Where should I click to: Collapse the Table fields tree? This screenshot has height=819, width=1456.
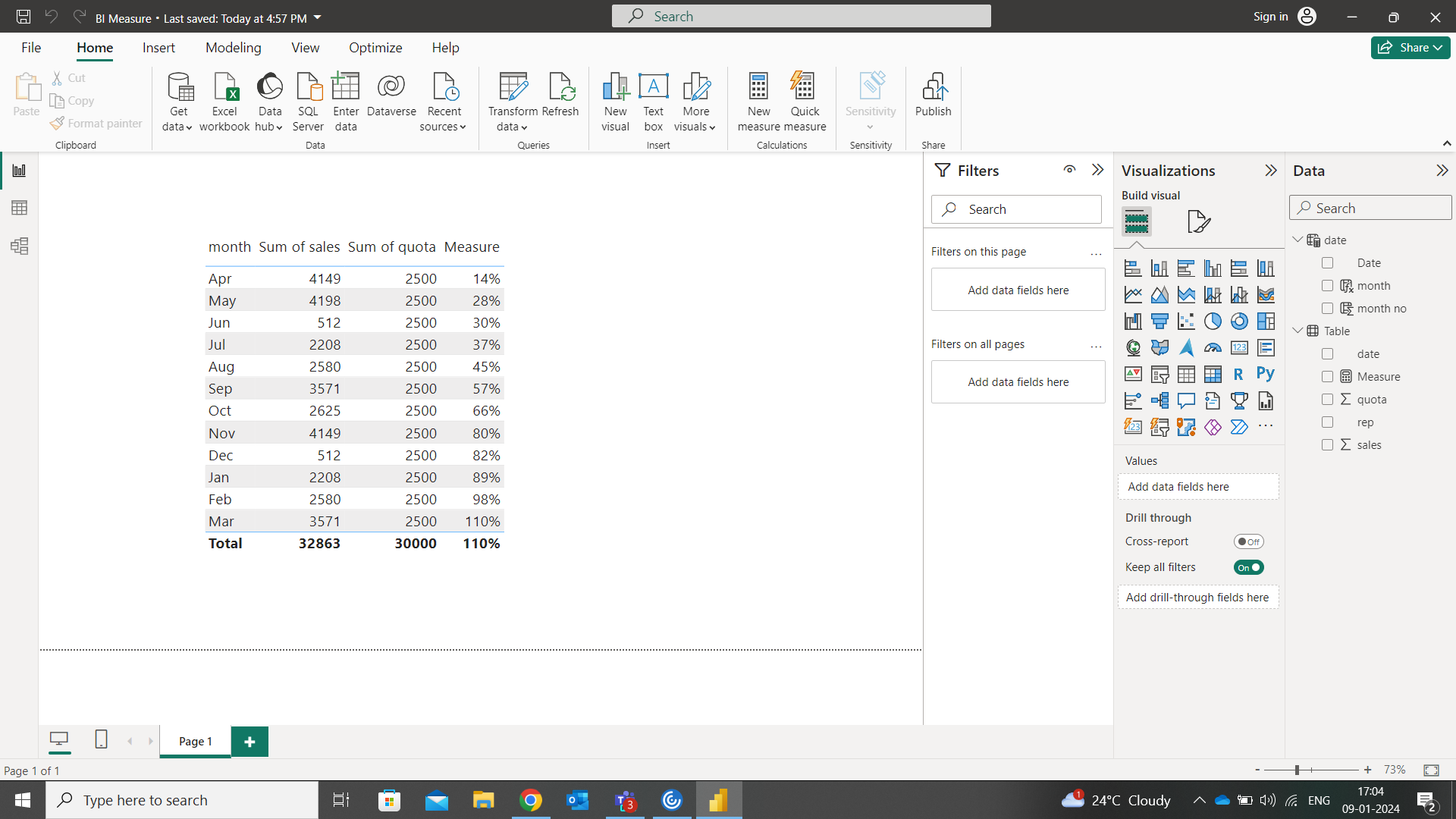[1298, 331]
